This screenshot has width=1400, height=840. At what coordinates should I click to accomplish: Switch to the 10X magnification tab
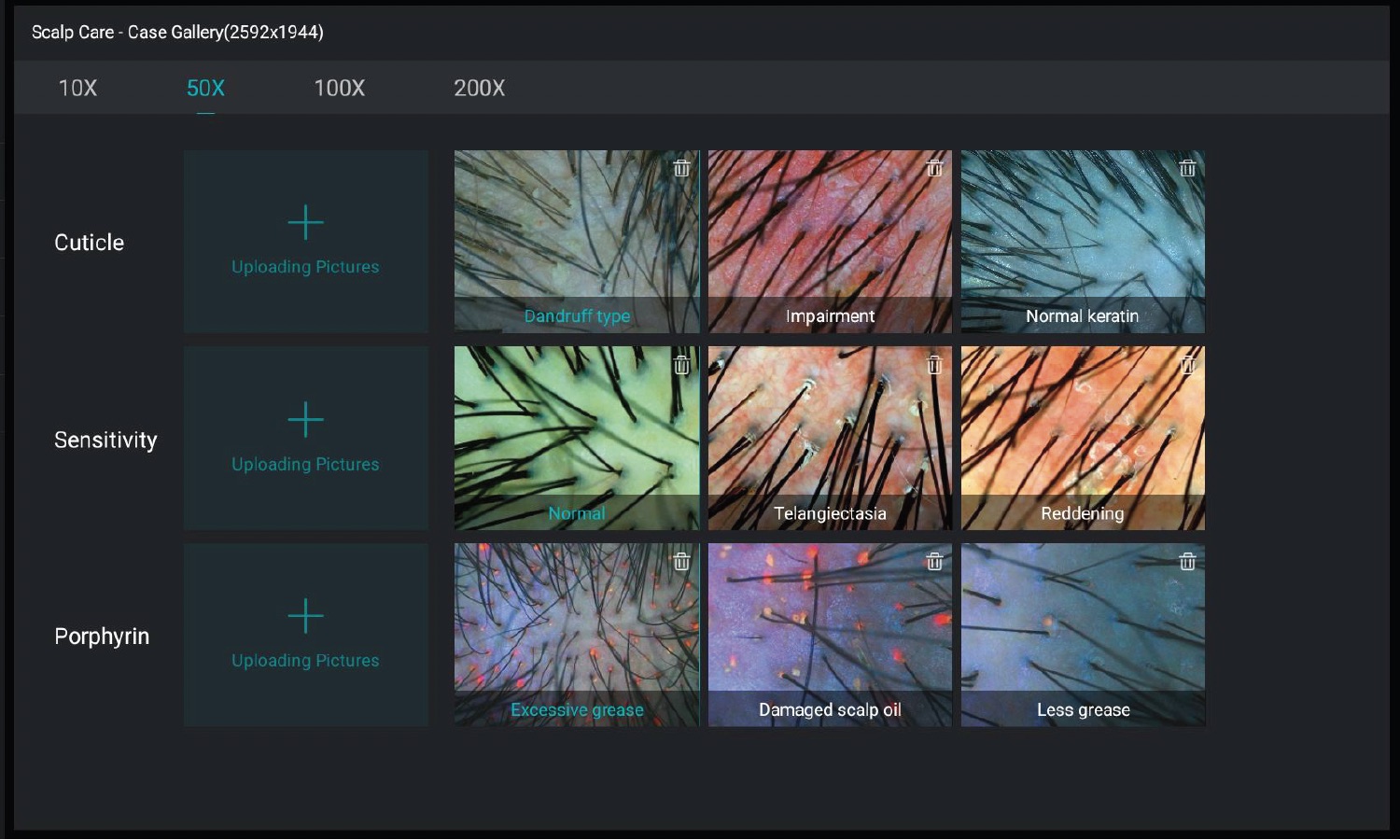pos(78,89)
